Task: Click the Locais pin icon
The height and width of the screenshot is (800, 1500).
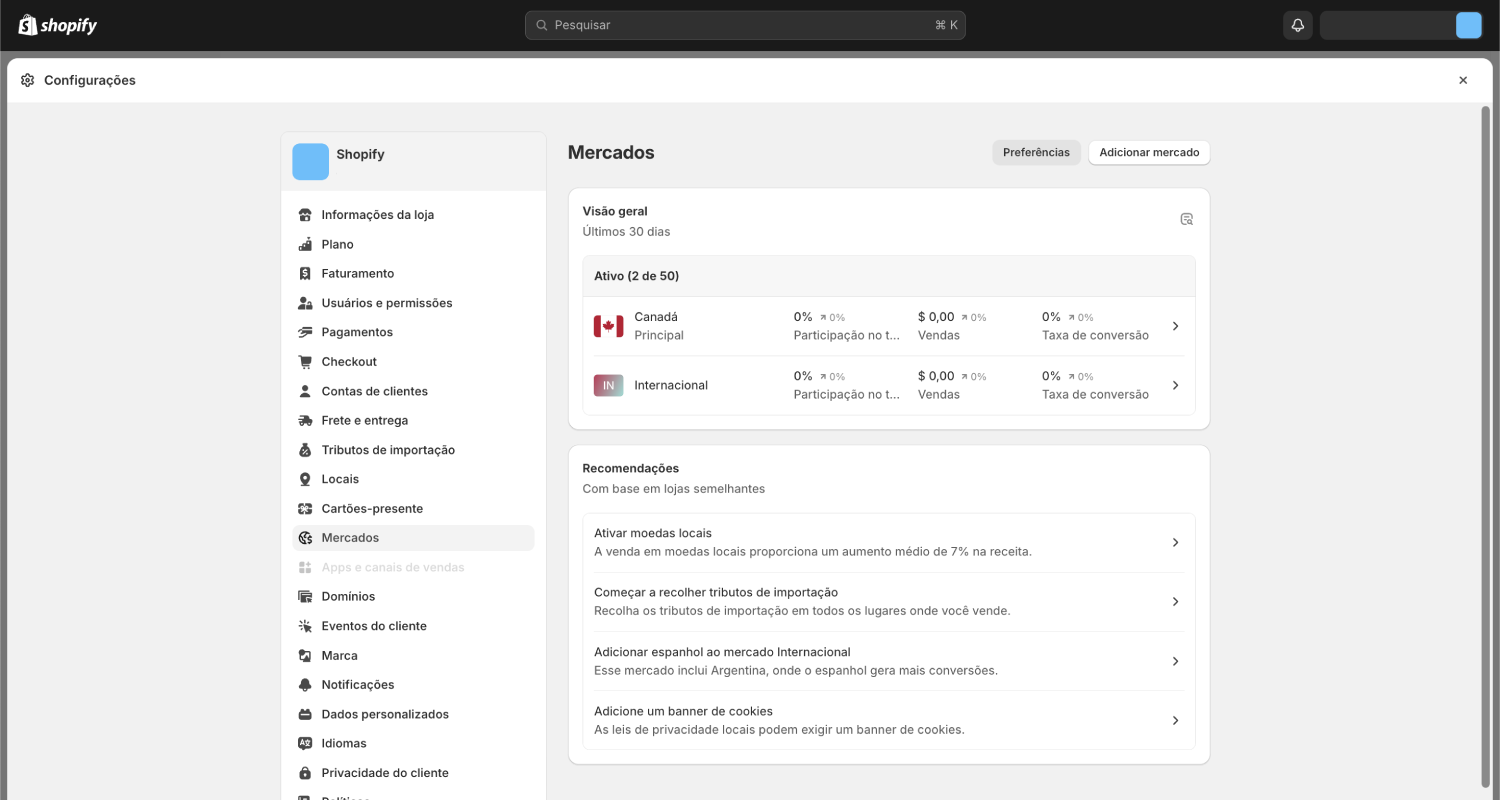Action: pyautogui.click(x=305, y=479)
